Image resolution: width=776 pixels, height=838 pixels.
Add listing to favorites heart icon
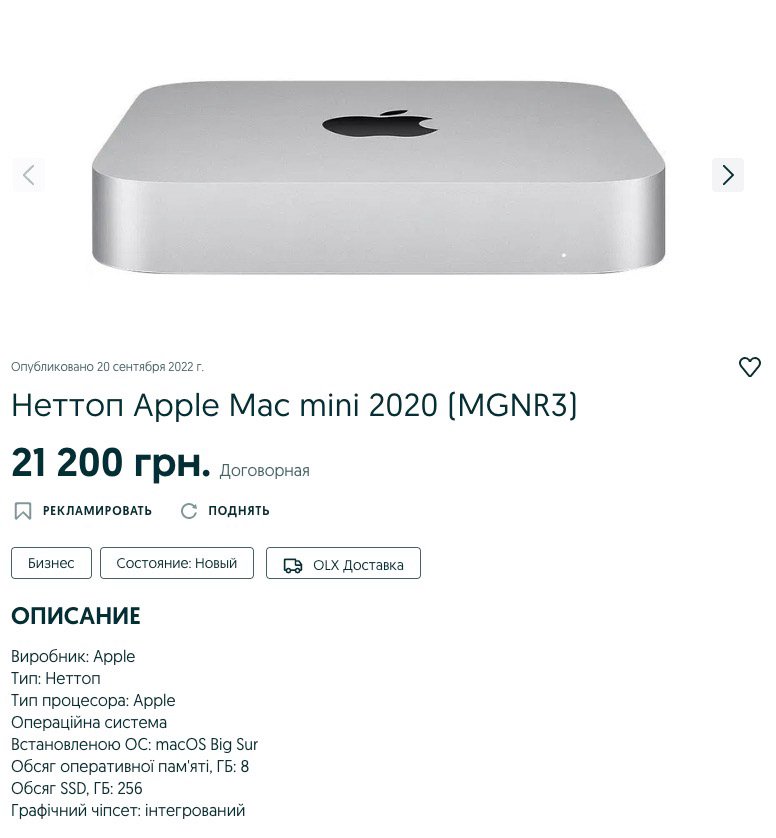[749, 367]
